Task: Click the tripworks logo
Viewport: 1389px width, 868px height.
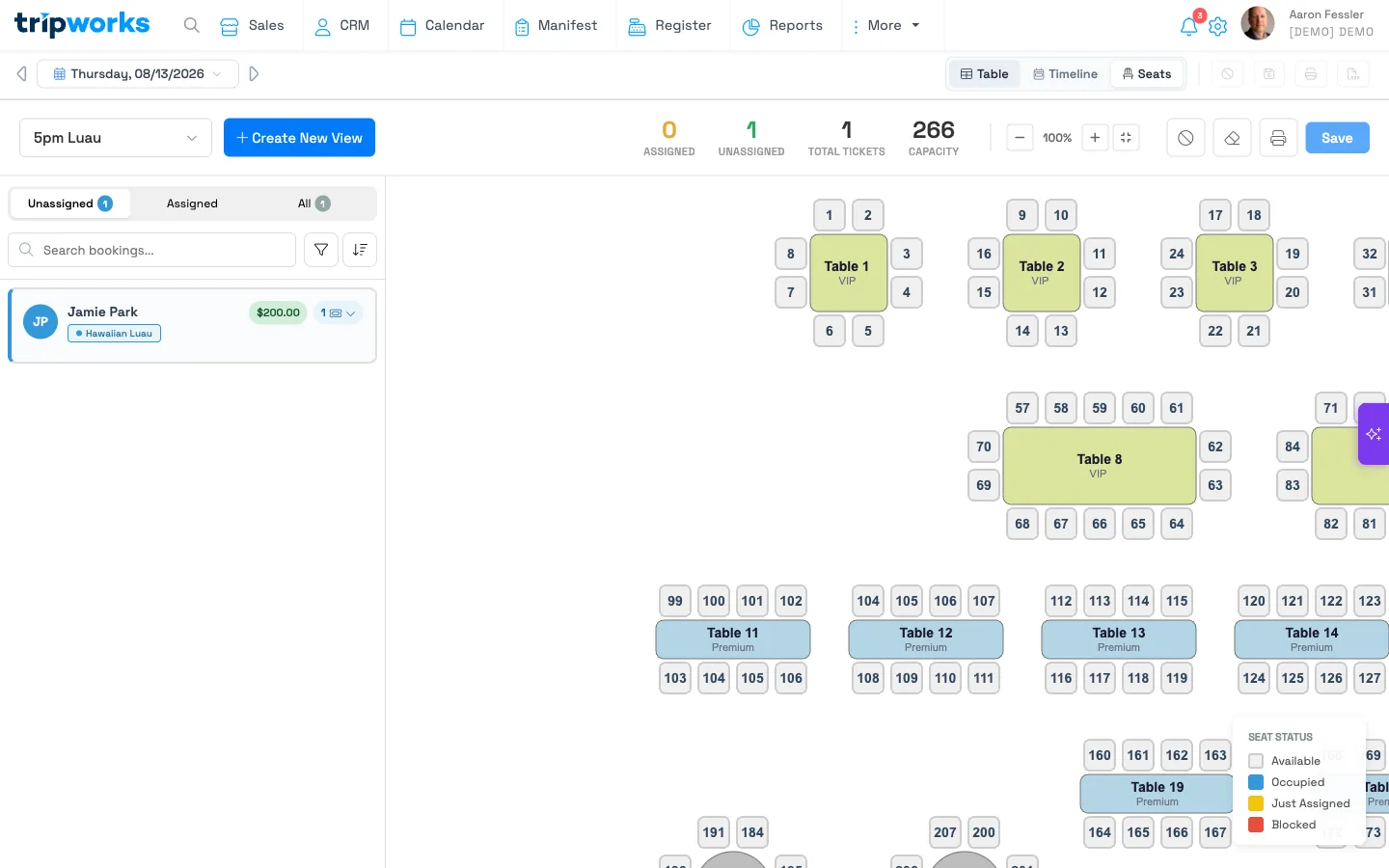Action: pos(82,24)
